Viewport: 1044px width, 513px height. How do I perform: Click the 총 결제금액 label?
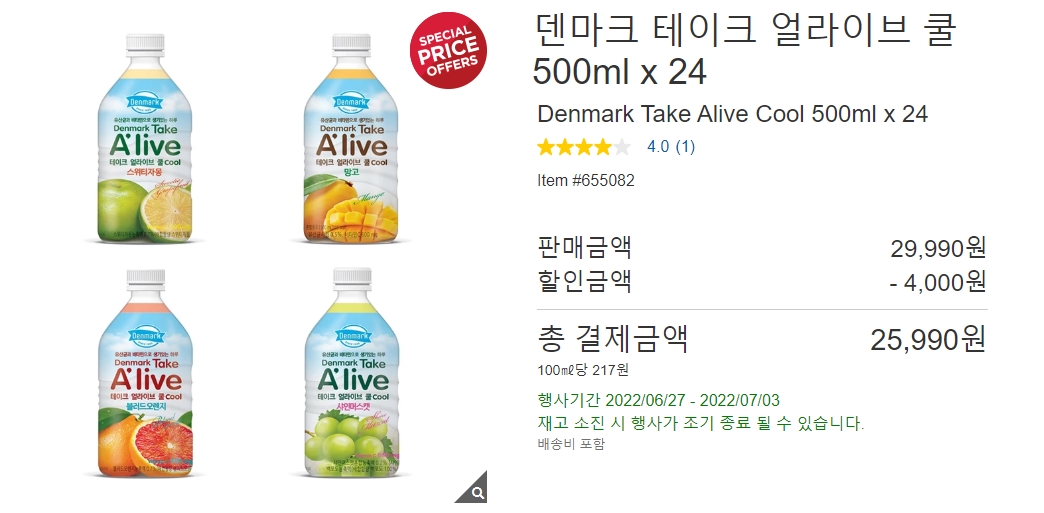click(x=613, y=339)
